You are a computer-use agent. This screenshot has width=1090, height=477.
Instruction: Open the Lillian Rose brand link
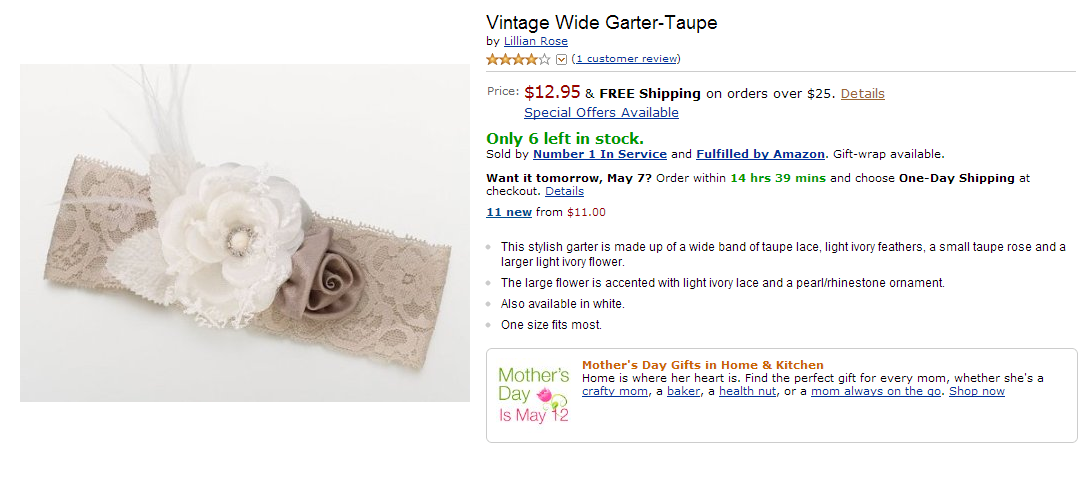coord(535,41)
